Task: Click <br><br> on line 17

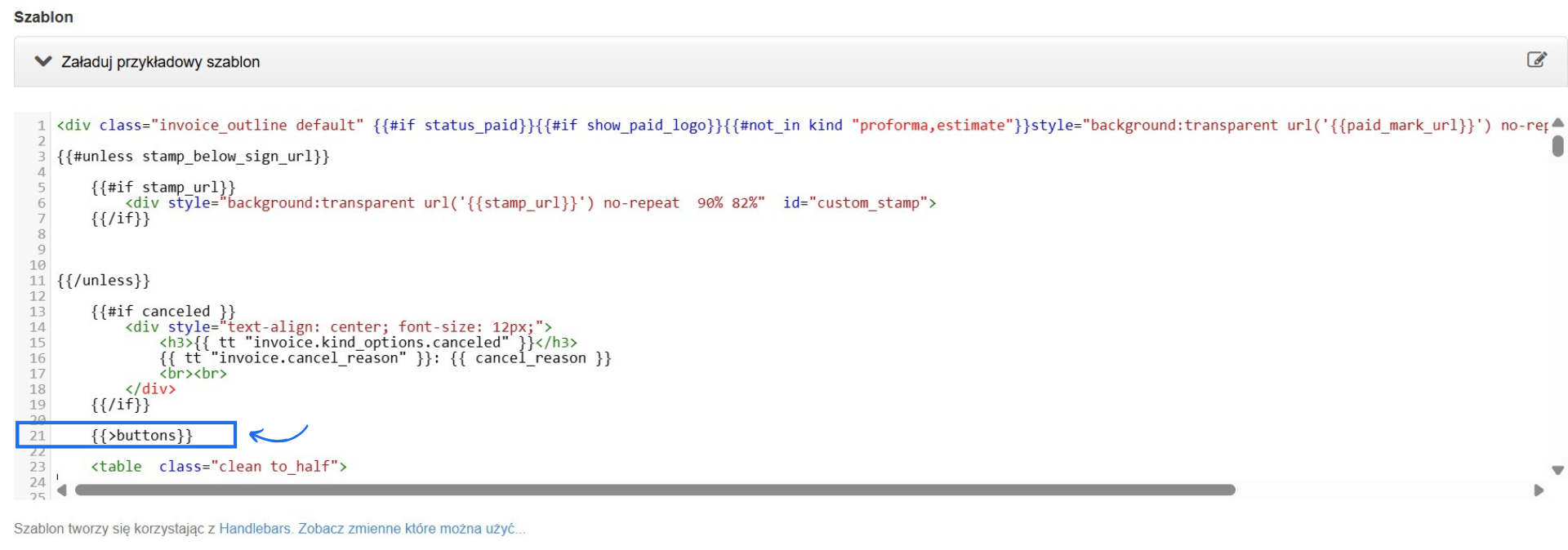Action: coord(194,374)
